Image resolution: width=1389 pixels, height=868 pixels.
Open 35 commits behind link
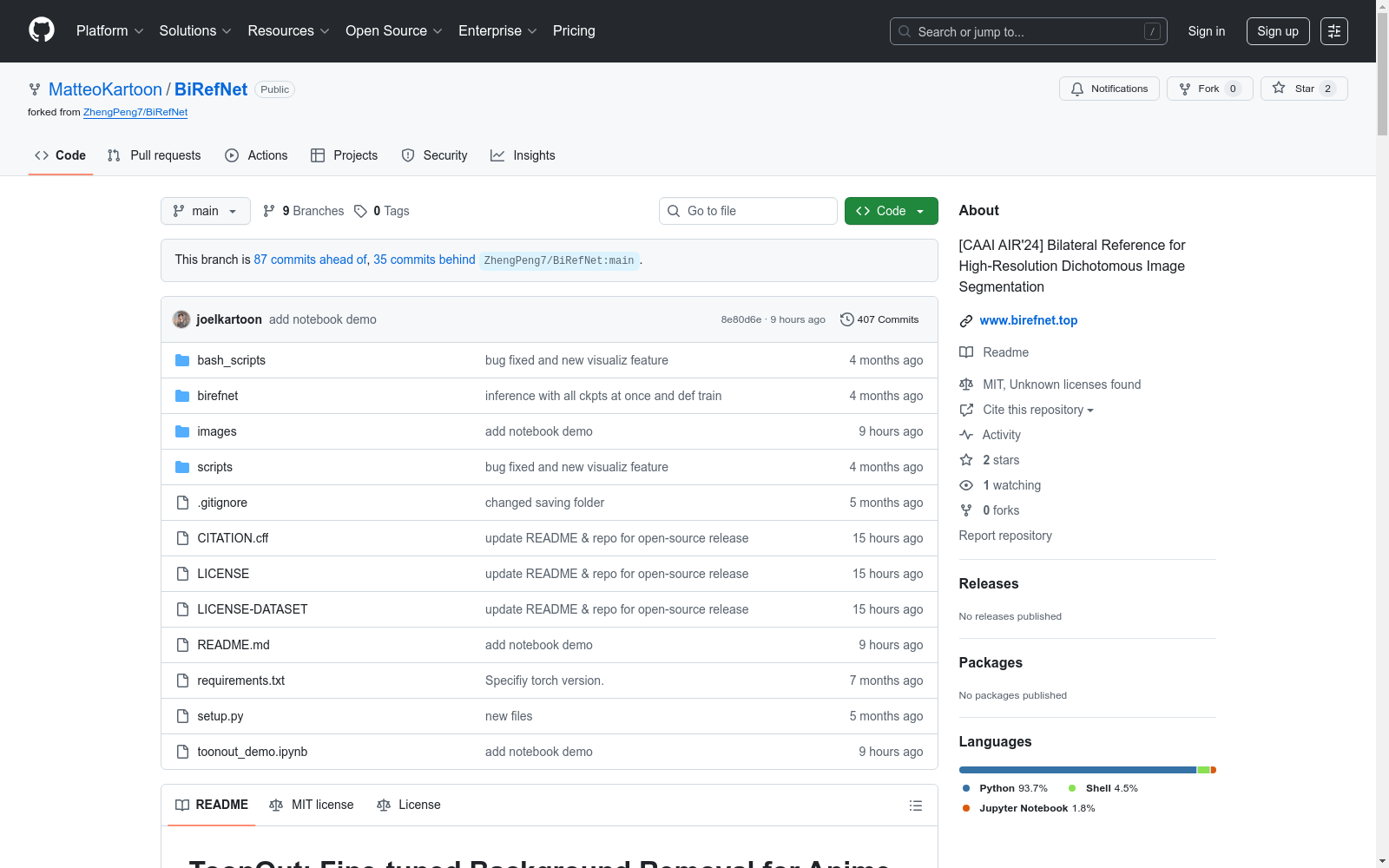tap(425, 260)
